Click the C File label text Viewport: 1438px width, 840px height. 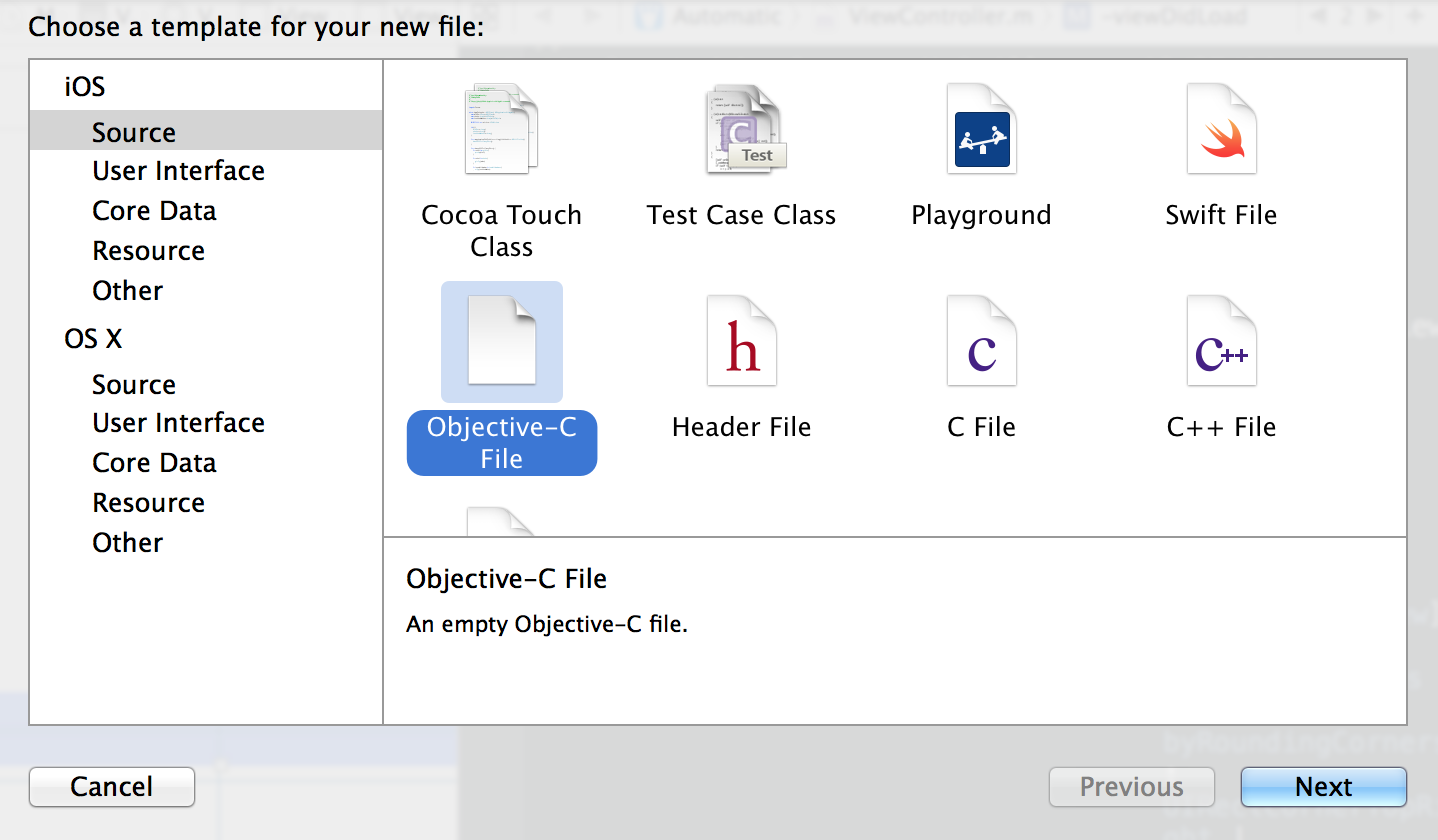tap(982, 427)
